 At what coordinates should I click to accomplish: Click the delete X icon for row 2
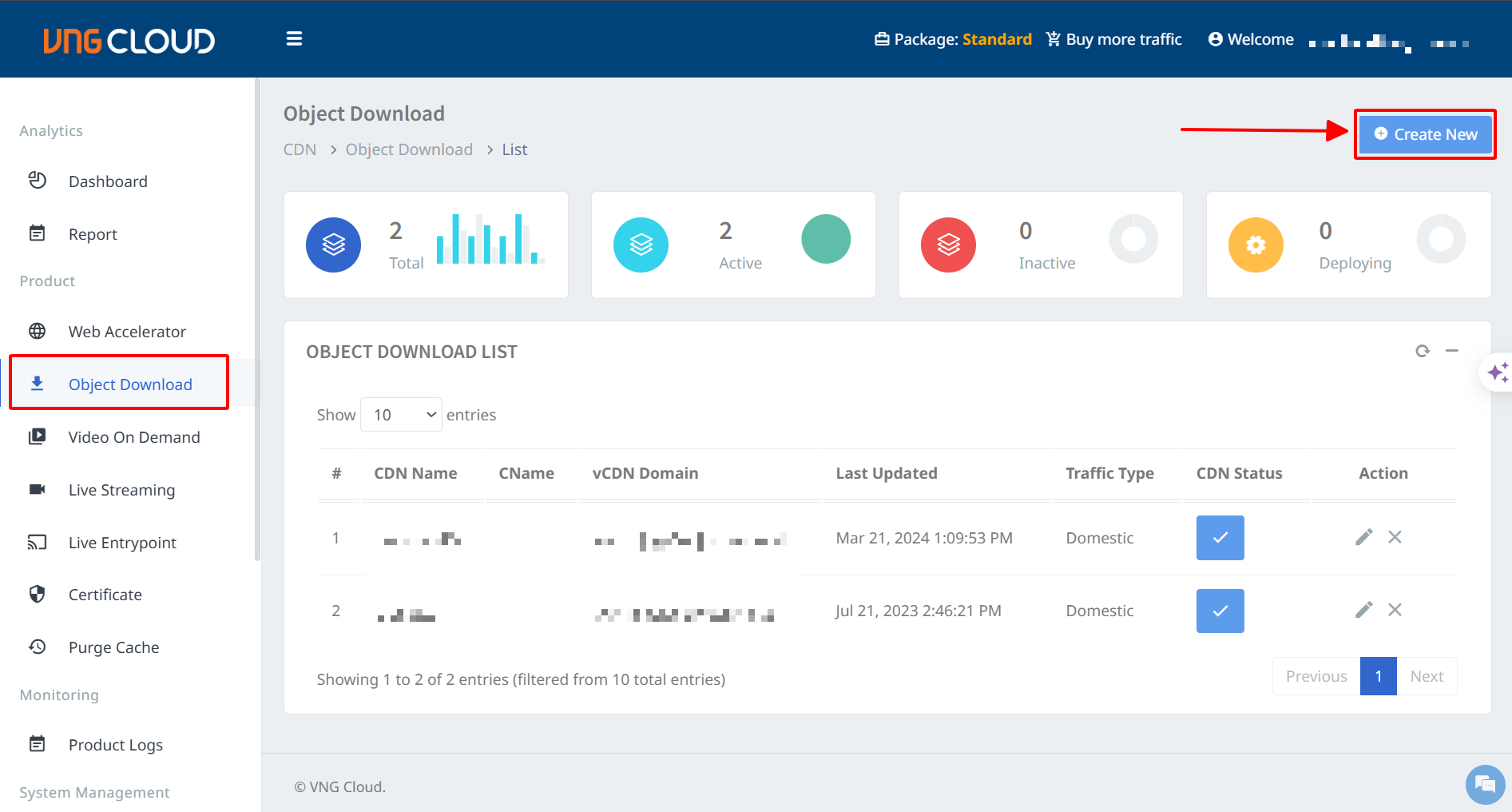[1395, 610]
